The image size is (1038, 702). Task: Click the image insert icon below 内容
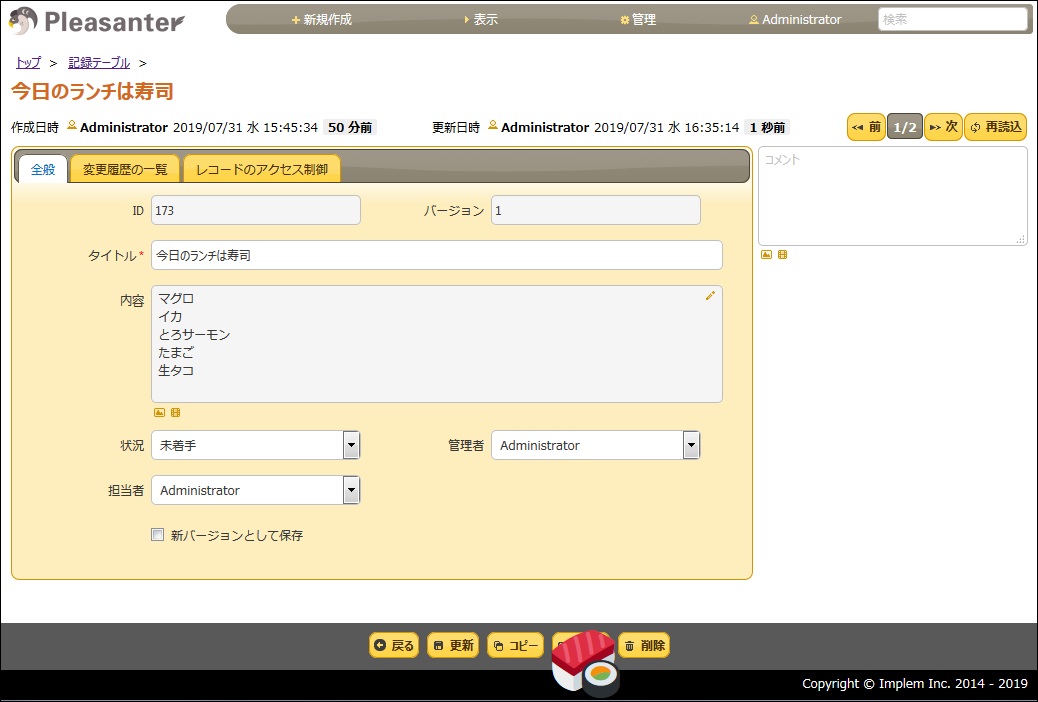[x=159, y=413]
